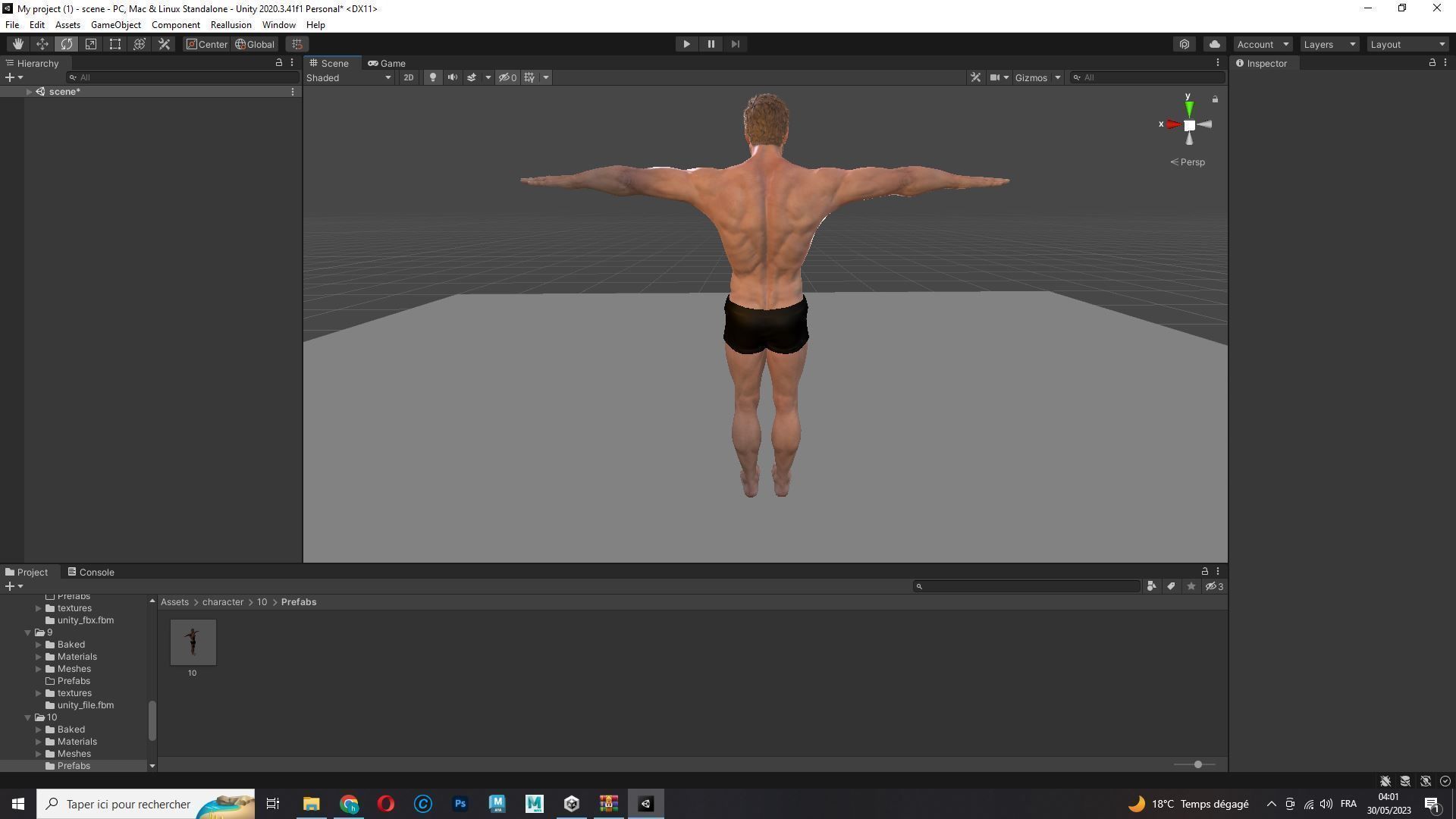Collapse folder 9 in Project tree
The width and height of the screenshot is (1456, 819).
coord(28,632)
